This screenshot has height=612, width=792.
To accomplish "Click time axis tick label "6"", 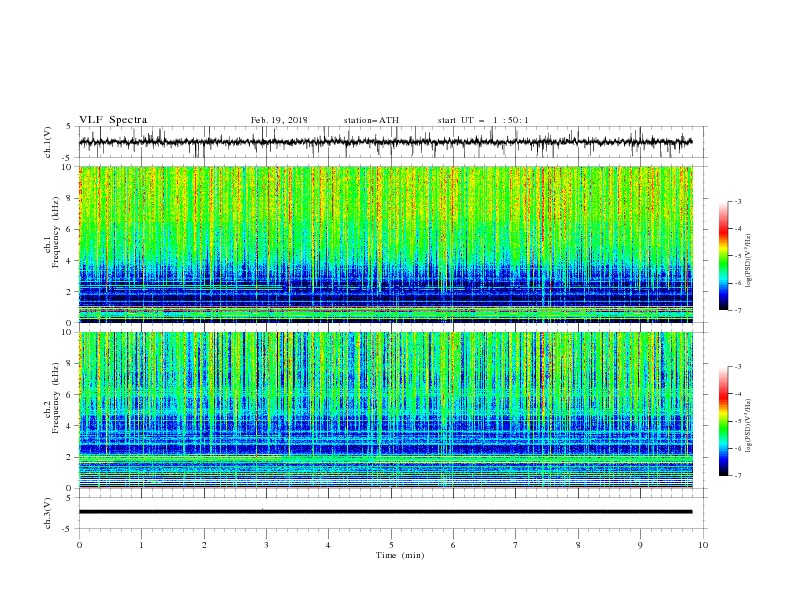I will point(453,545).
